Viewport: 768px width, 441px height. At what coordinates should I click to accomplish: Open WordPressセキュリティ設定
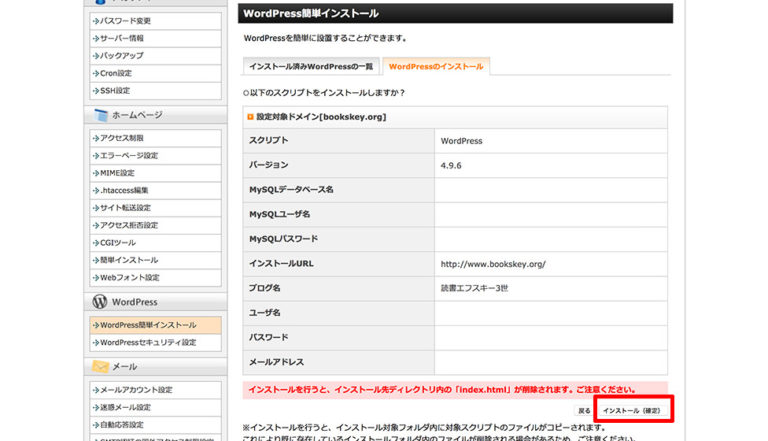click(156, 343)
